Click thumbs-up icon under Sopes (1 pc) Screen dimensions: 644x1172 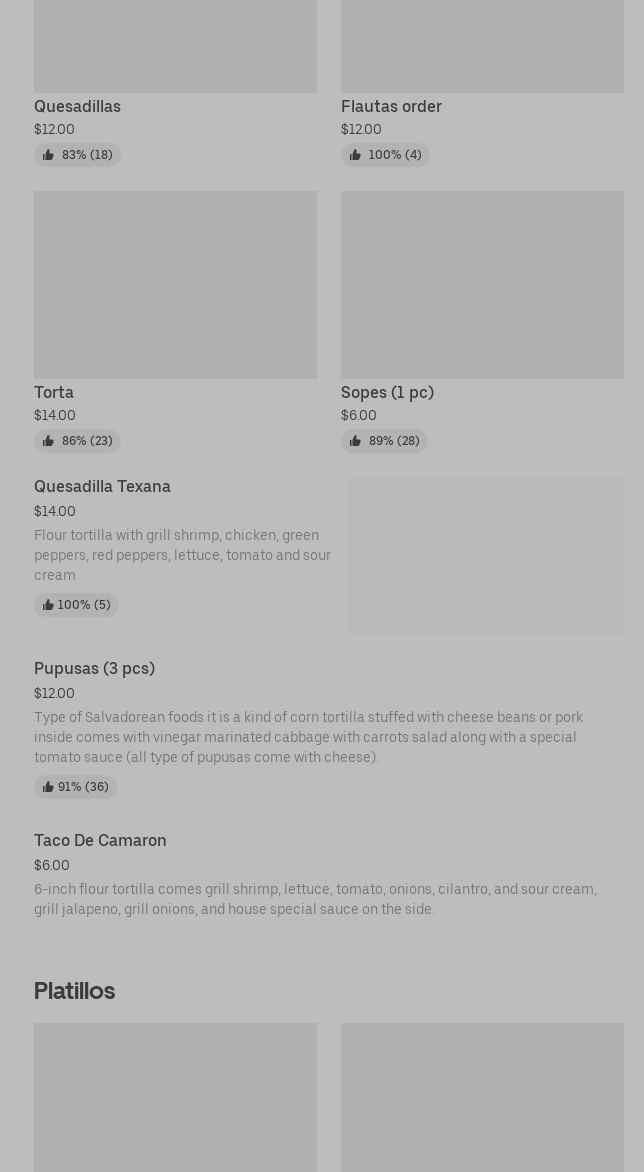(x=355, y=441)
